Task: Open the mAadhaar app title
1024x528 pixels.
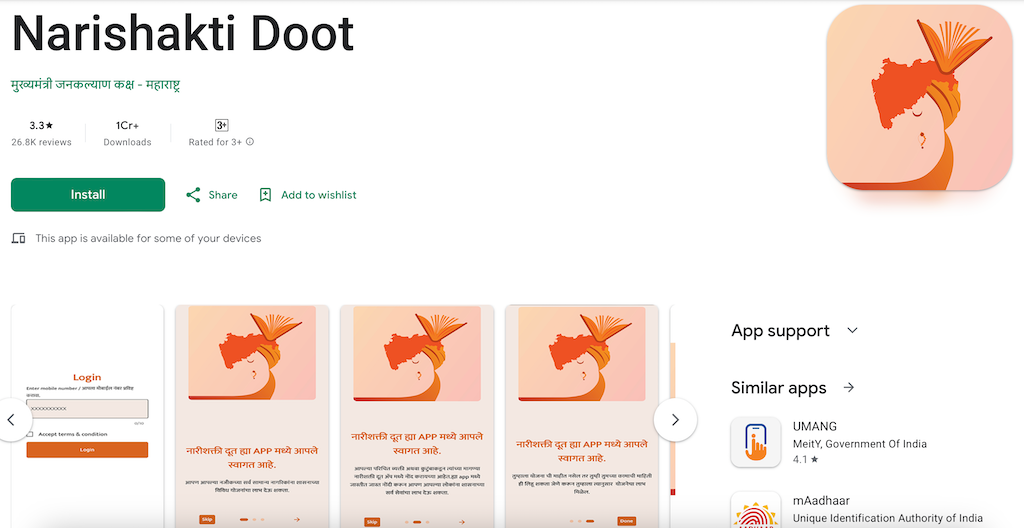Action: [x=821, y=501]
